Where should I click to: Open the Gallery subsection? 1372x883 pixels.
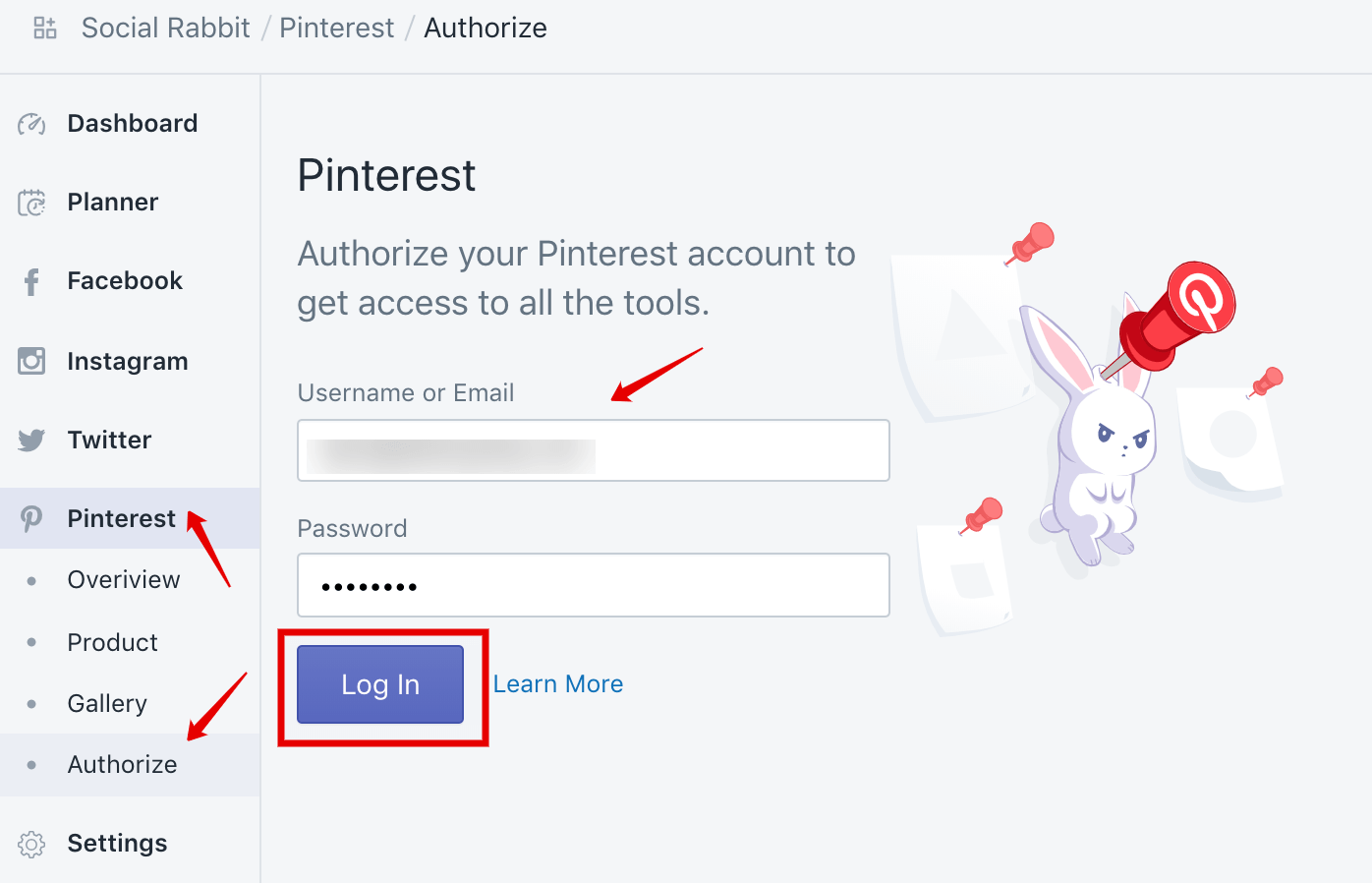[x=107, y=703]
